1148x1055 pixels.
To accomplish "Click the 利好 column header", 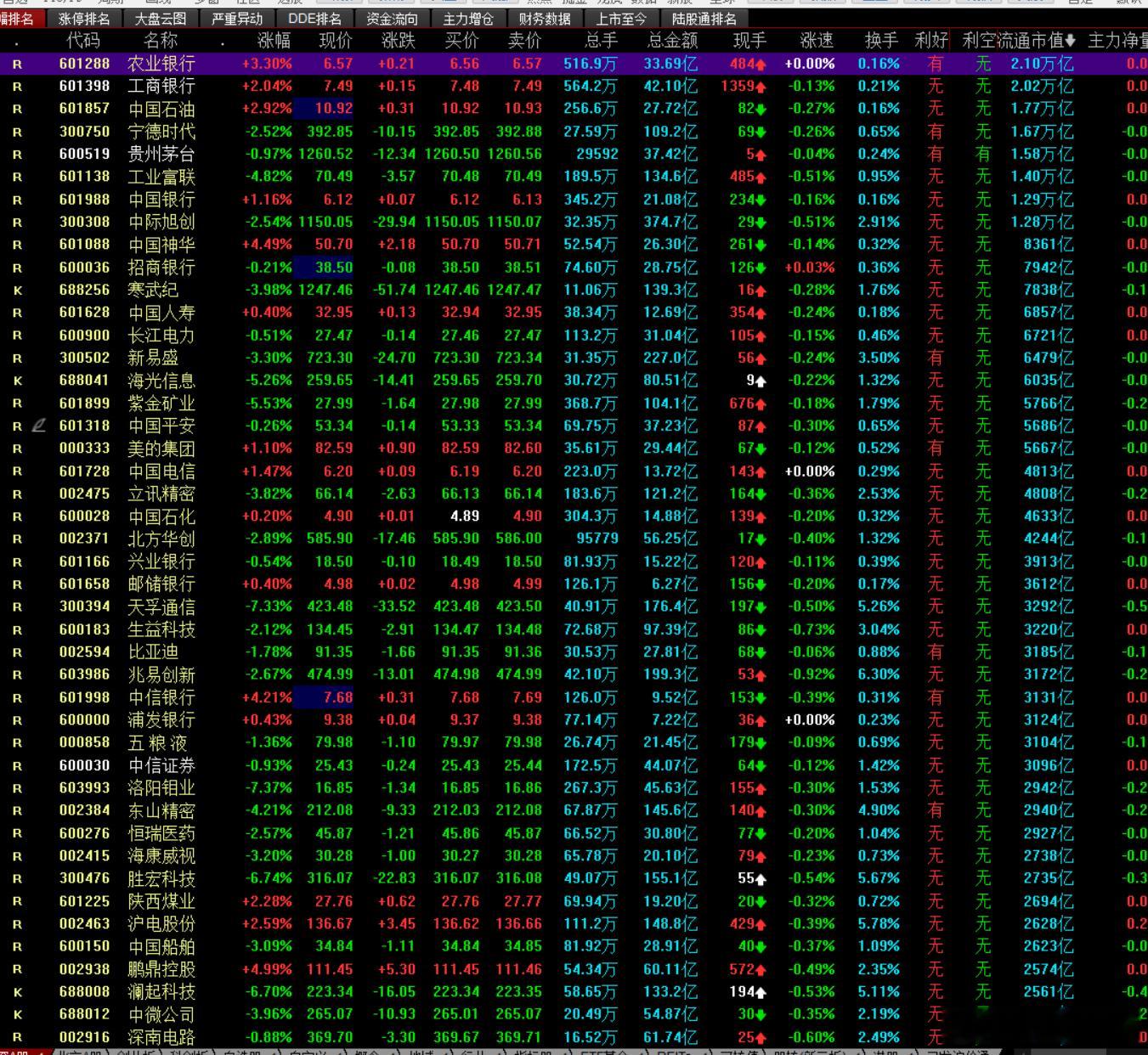I will pos(931,41).
